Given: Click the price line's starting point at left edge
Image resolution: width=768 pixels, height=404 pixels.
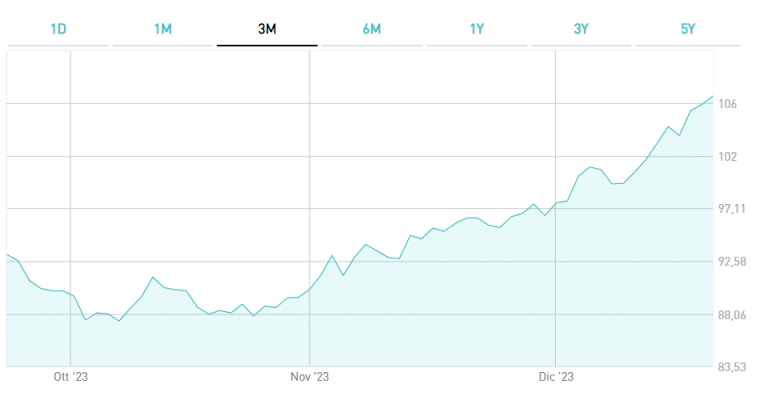Looking at the screenshot, I should coord(8,255).
